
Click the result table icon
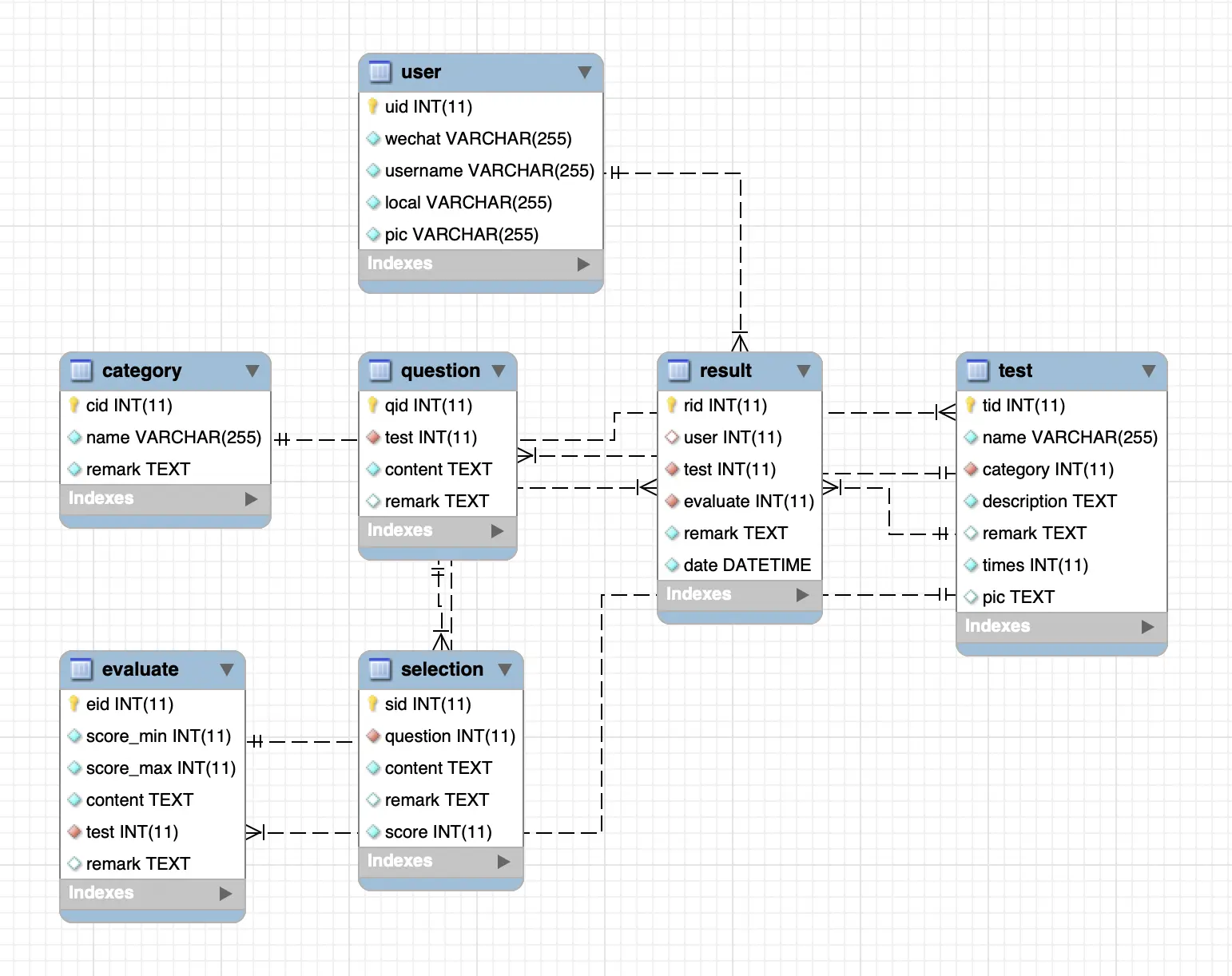(679, 371)
